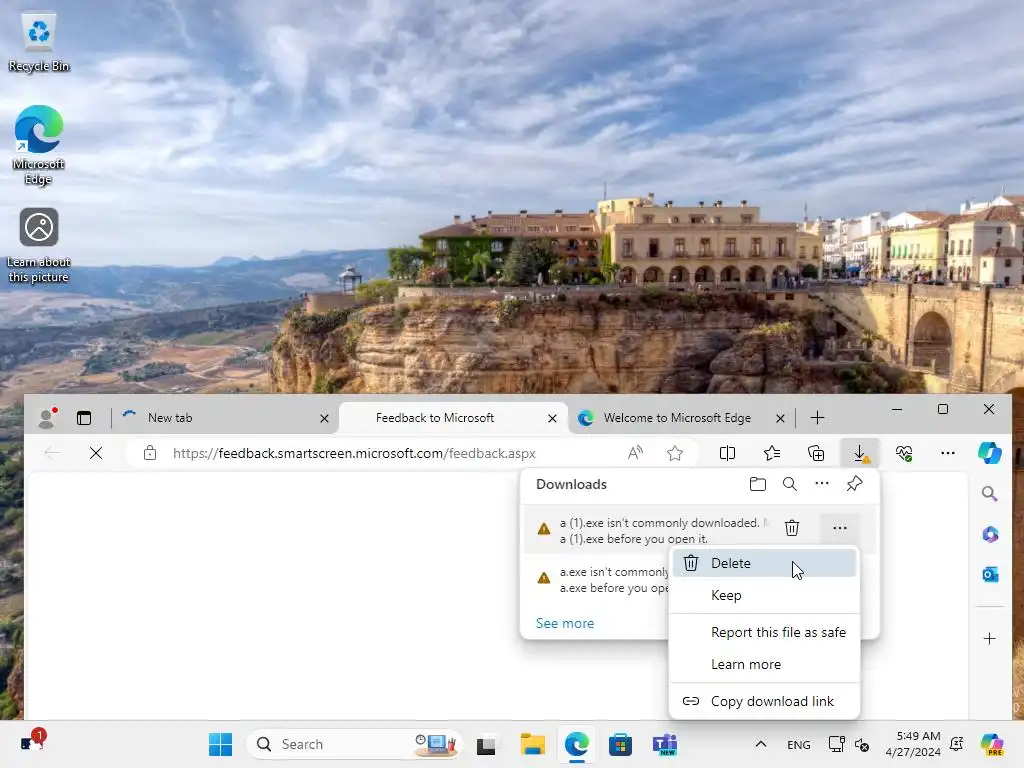1024x768 pixels.
Task: Open the notification bell in the system tray
Action: tap(957, 744)
